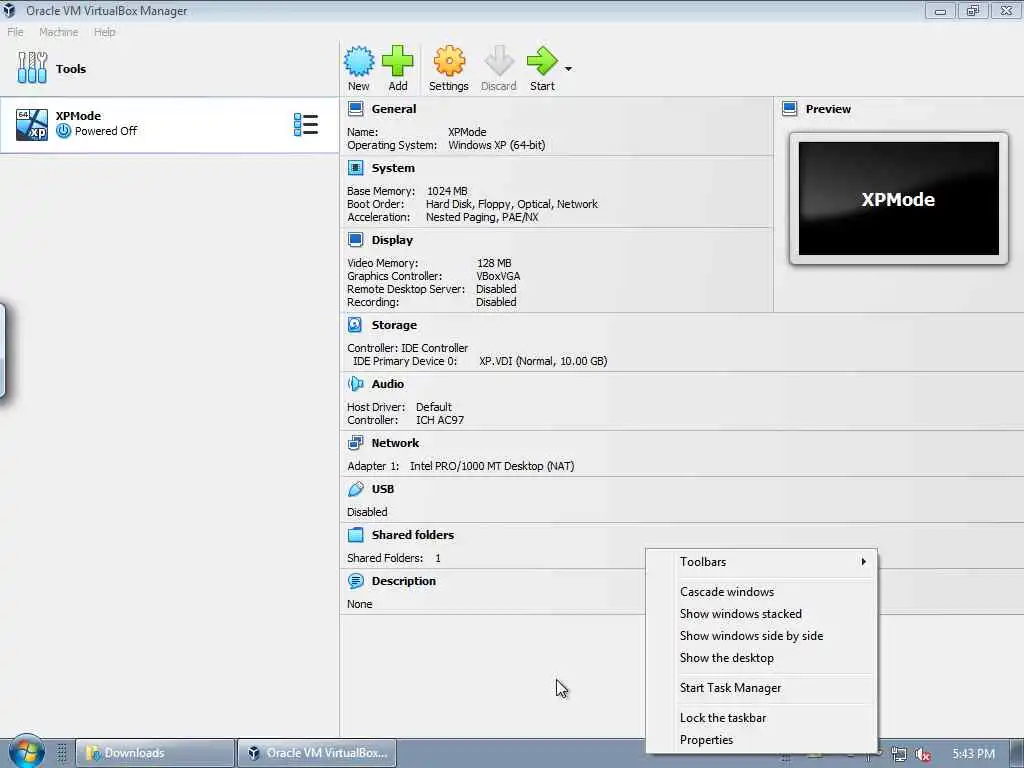The height and width of the screenshot is (768, 1024).
Task: Open the Help menu
Action: (104, 32)
